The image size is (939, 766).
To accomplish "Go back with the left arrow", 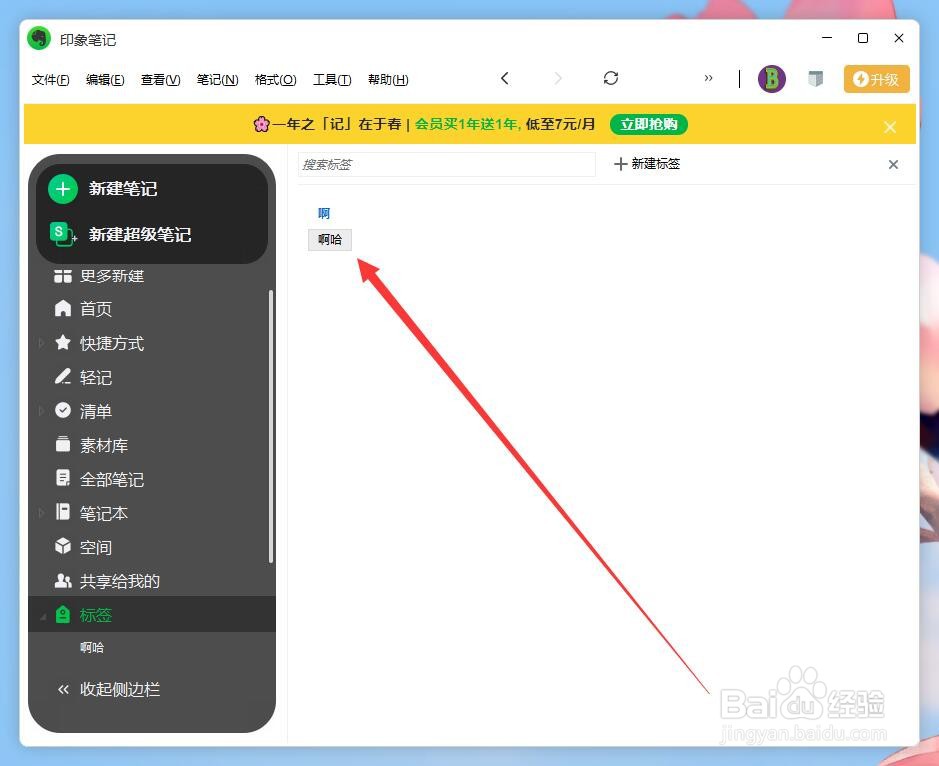I will 505,78.
